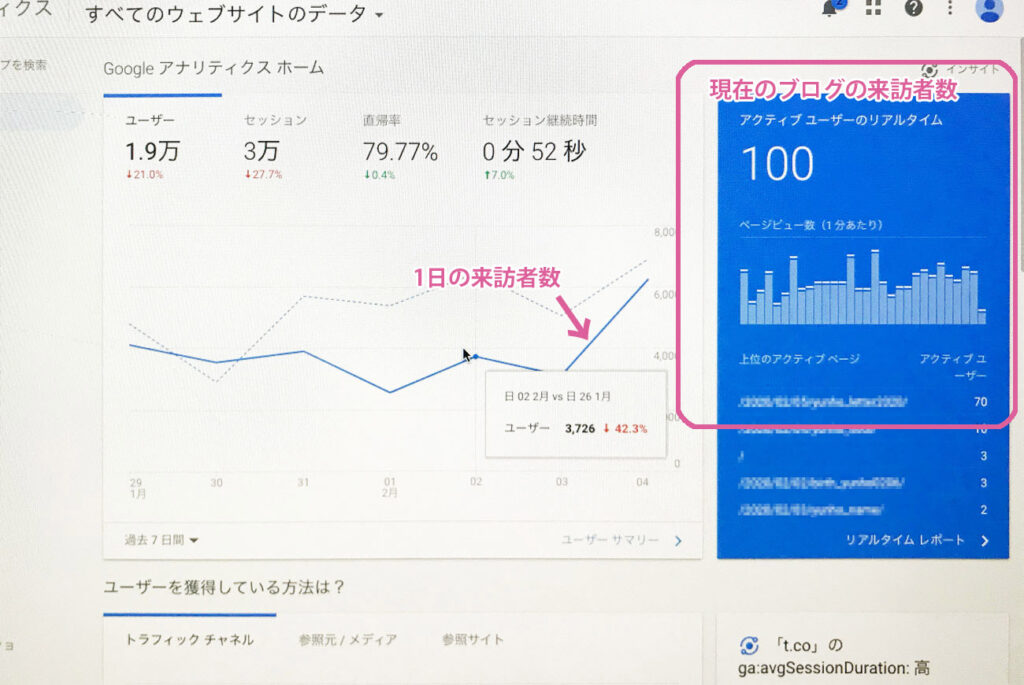1024x685 pixels.
Task: Click the 02 data point on the line chart
Action: (475, 357)
